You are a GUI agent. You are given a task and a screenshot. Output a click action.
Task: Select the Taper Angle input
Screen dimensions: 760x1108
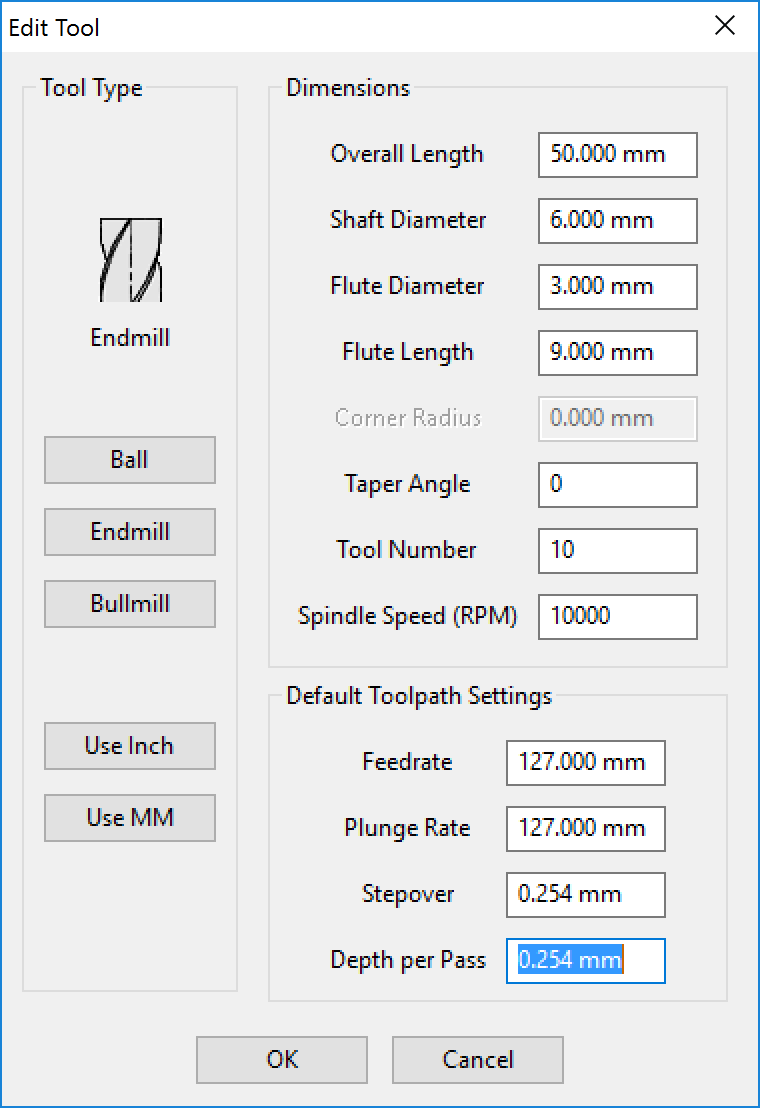pos(618,485)
